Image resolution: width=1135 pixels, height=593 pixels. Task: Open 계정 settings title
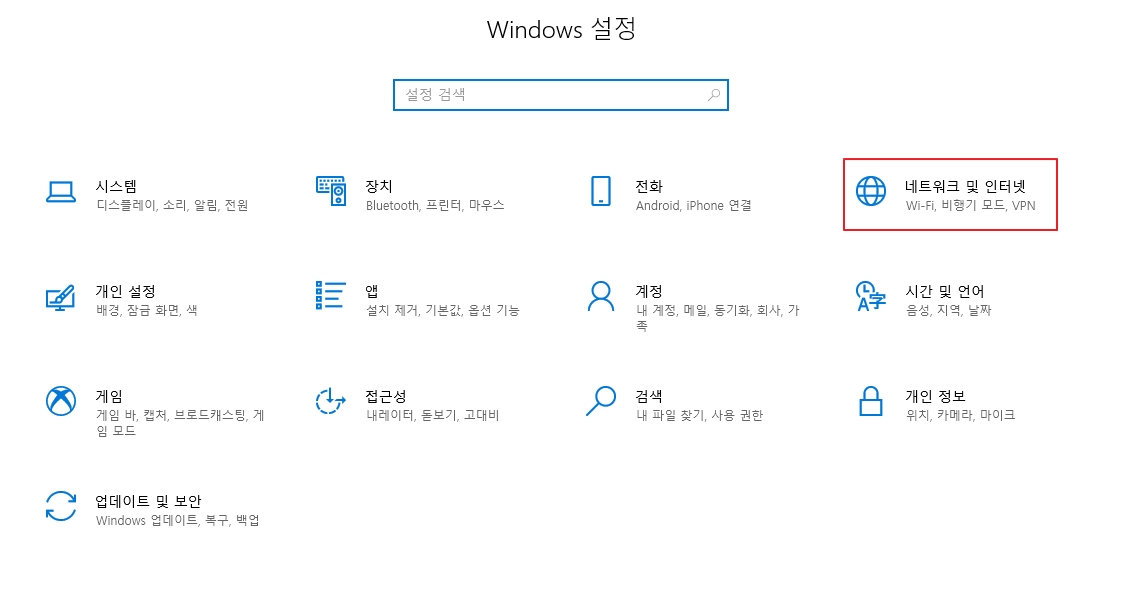pyautogui.click(x=649, y=291)
